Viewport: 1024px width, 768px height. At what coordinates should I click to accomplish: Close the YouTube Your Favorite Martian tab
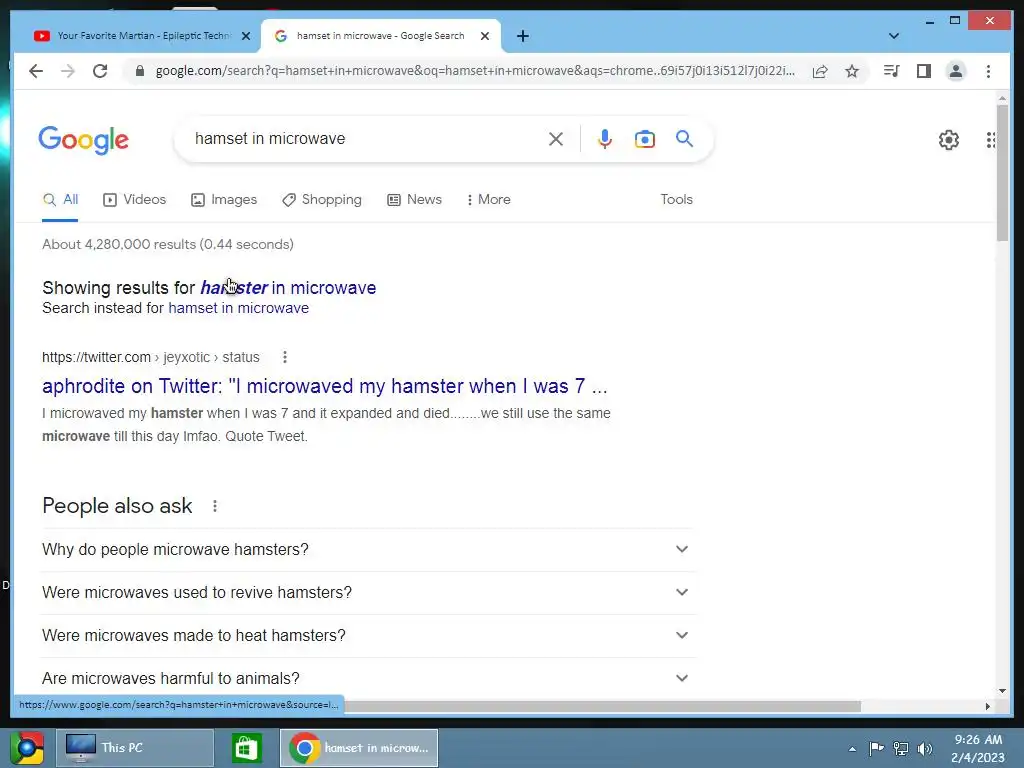(x=246, y=36)
